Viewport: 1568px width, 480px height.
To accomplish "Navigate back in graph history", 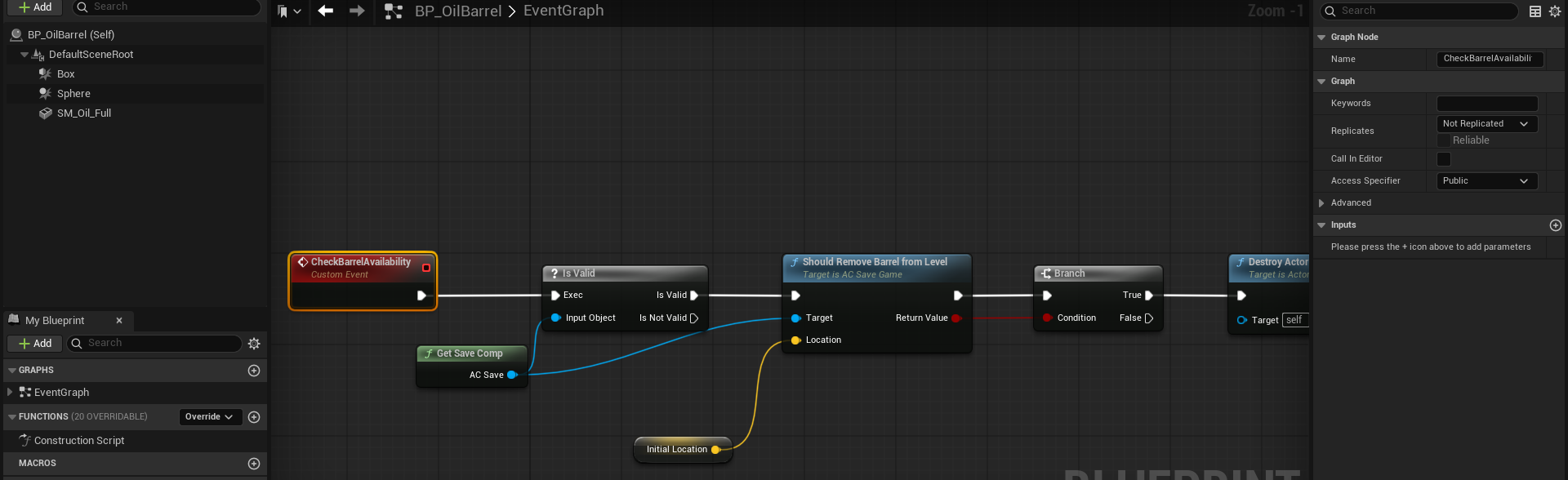I will click(326, 11).
